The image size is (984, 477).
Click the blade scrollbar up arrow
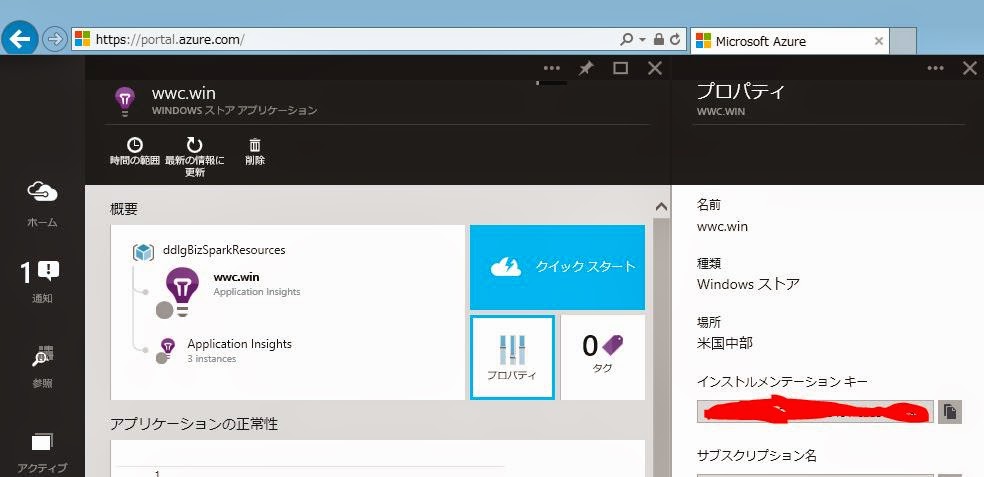661,207
